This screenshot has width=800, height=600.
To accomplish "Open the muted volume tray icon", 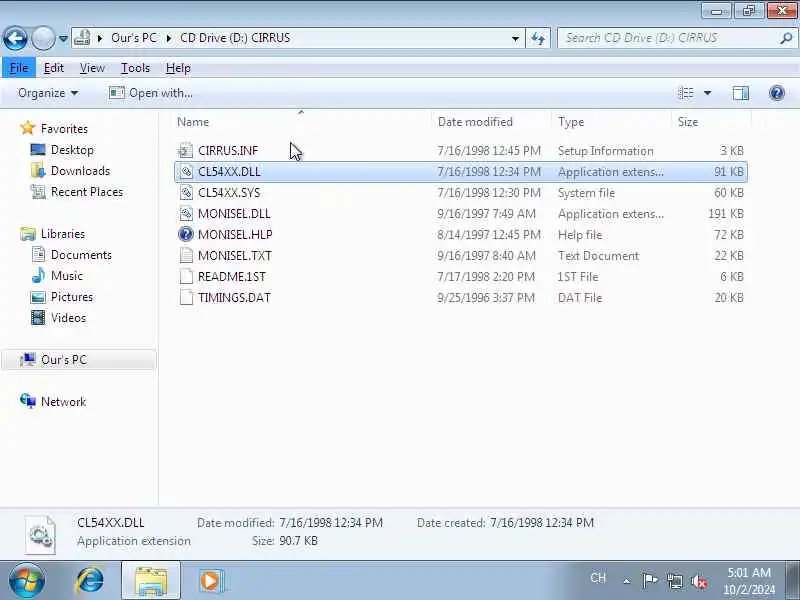I will pos(698,581).
